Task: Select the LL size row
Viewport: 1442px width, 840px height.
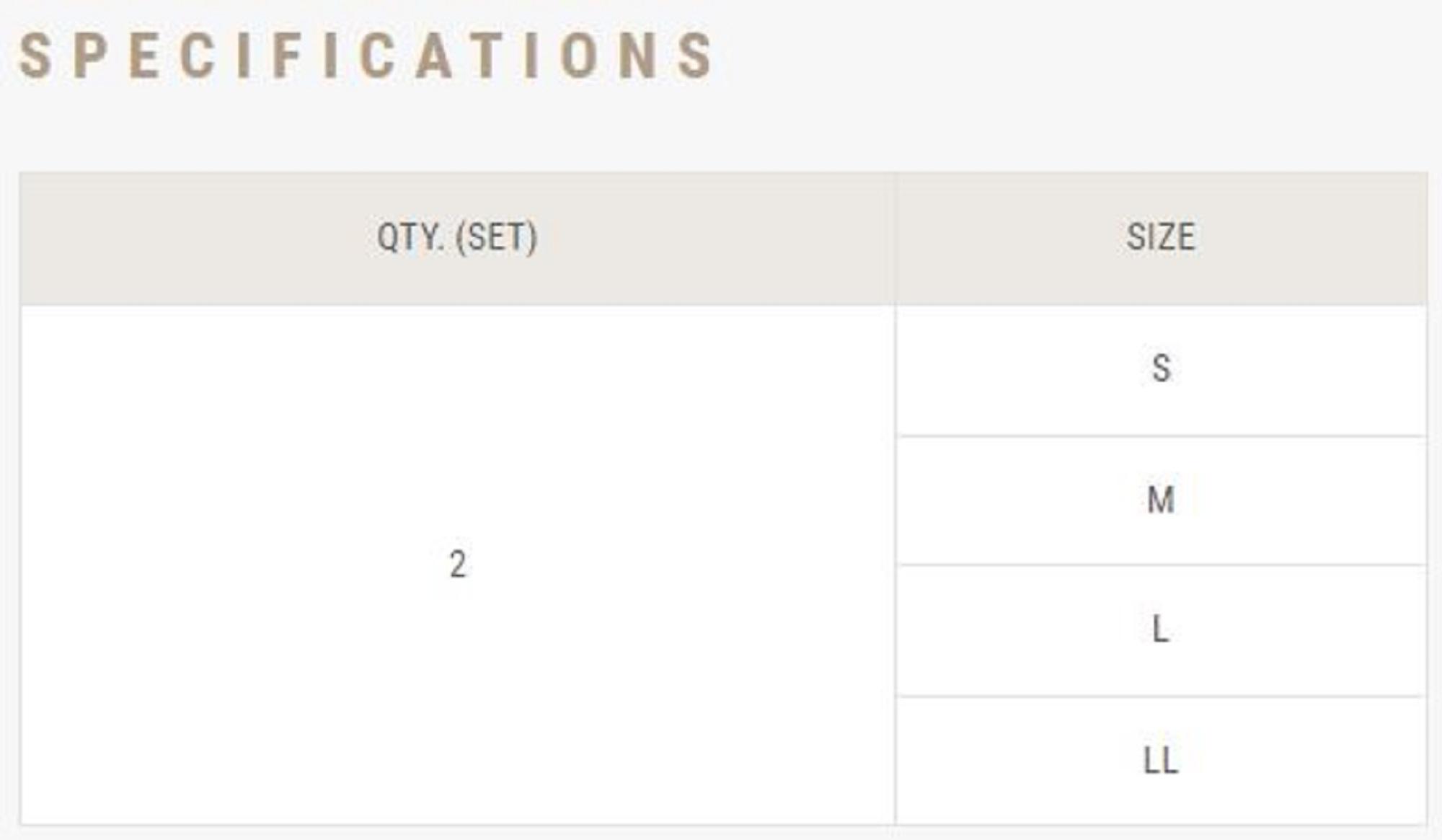Action: point(1161,761)
